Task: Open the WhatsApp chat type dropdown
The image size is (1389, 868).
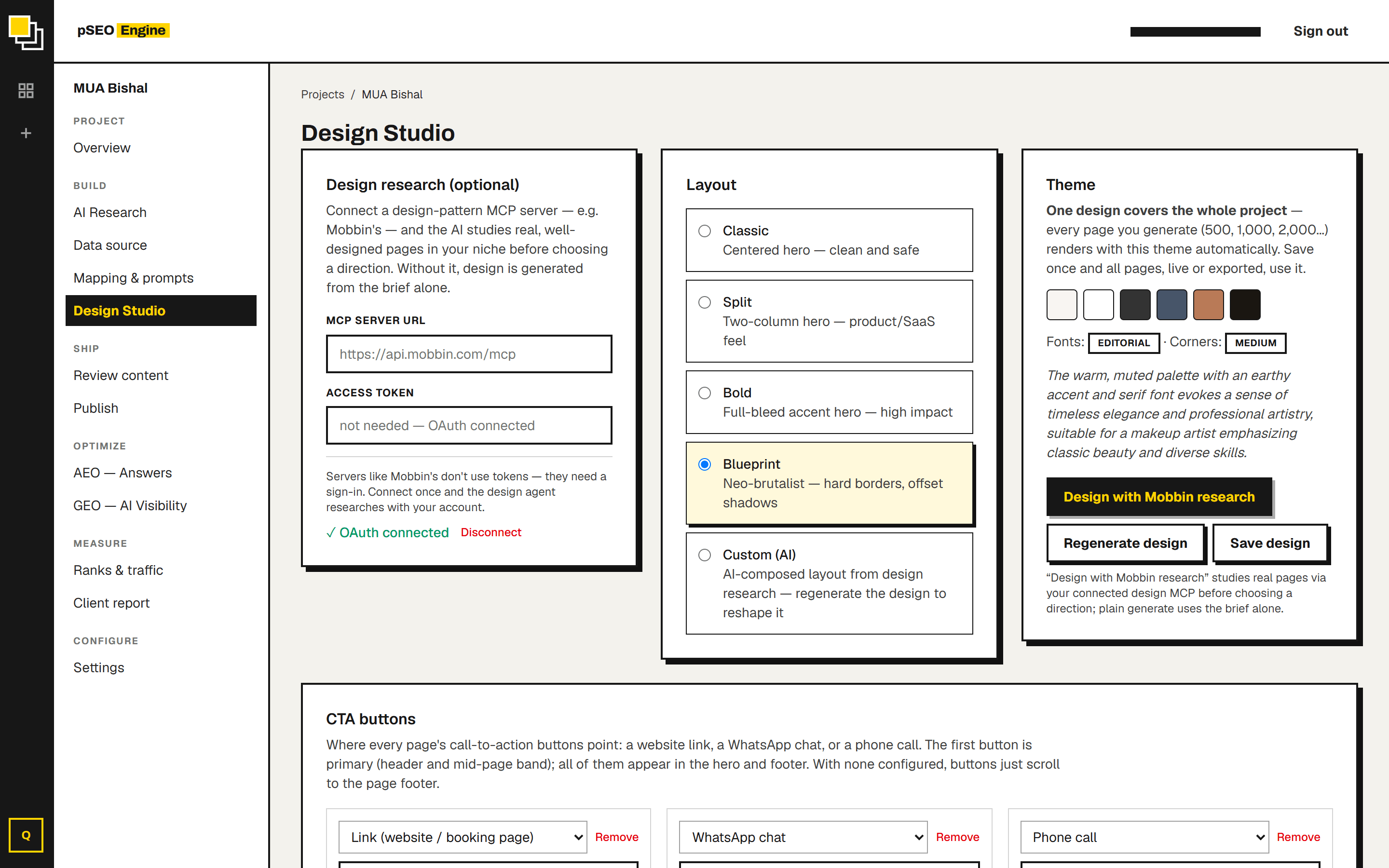Action: click(x=803, y=837)
